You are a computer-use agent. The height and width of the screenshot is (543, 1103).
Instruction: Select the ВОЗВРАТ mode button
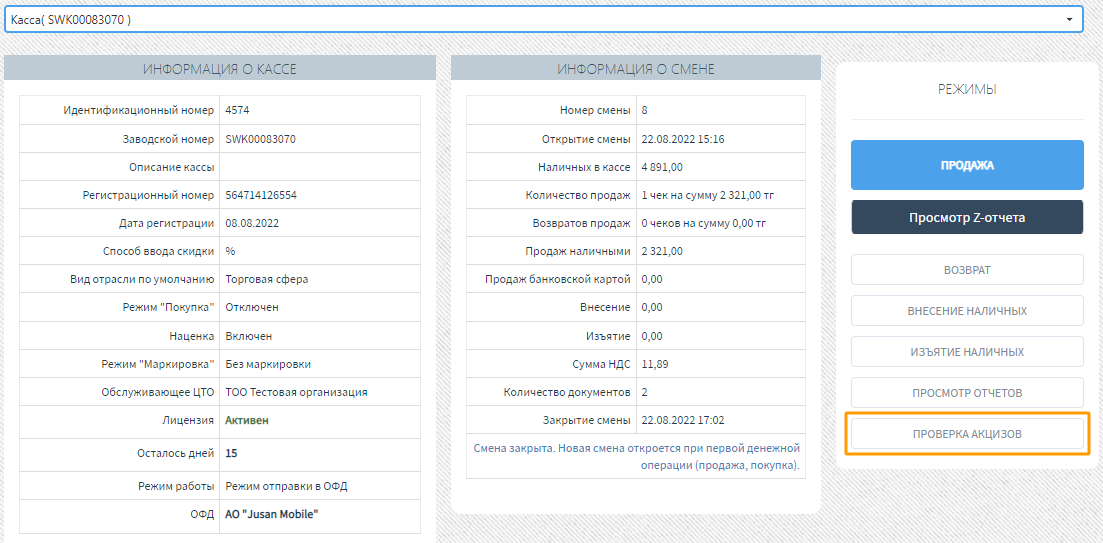[967, 269]
